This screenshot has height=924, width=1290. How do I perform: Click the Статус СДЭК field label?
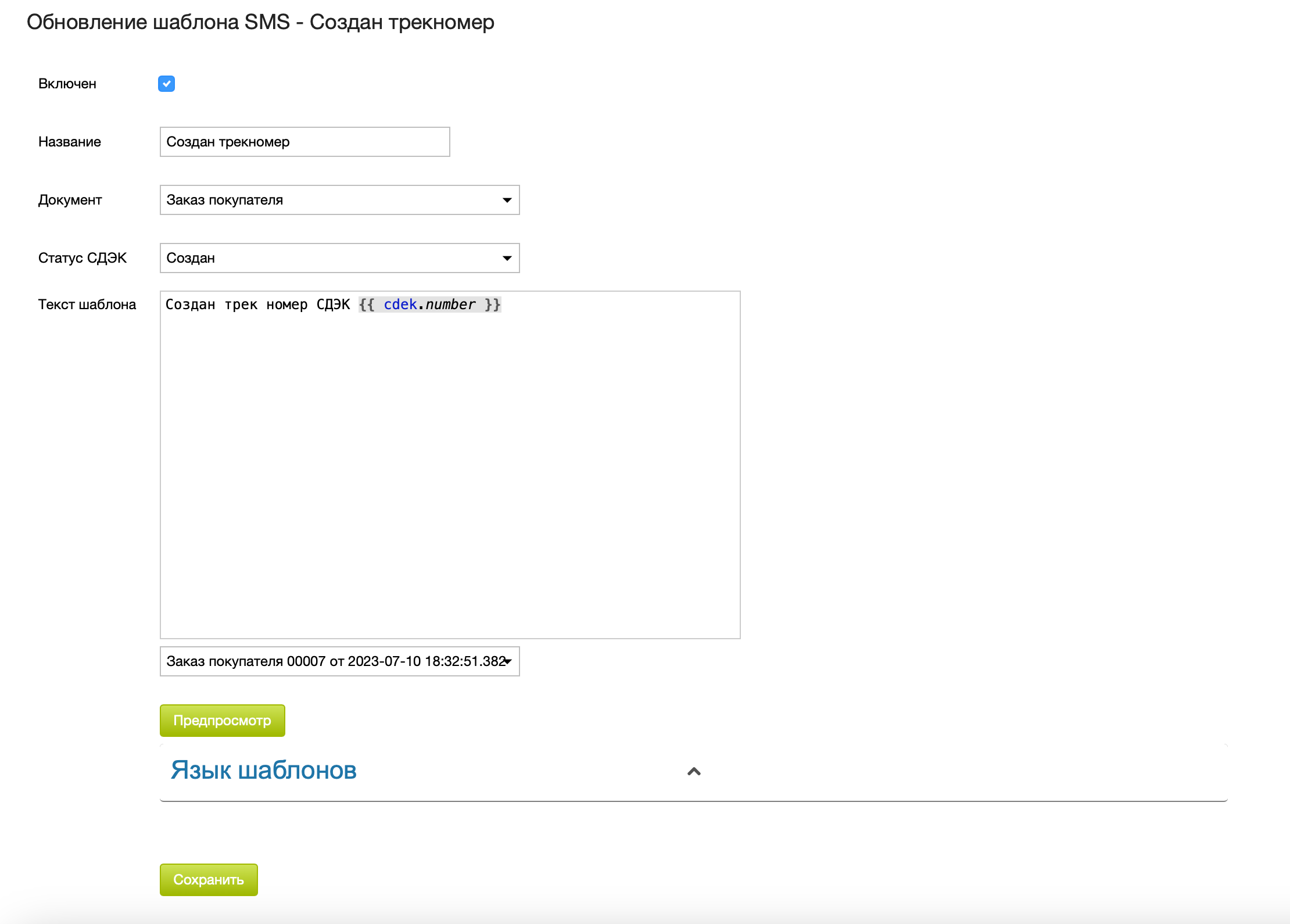[83, 258]
